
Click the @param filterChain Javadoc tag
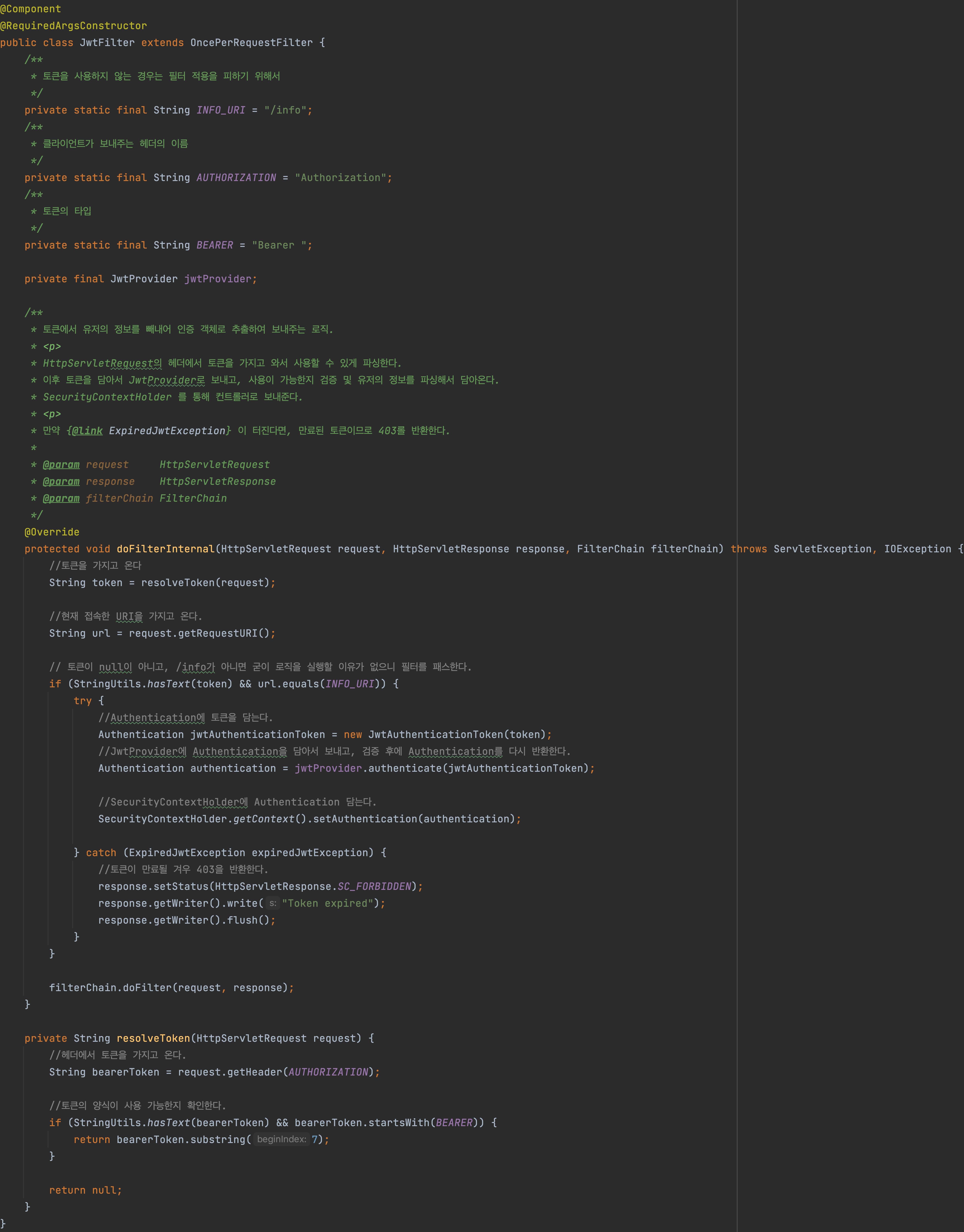(x=98, y=499)
